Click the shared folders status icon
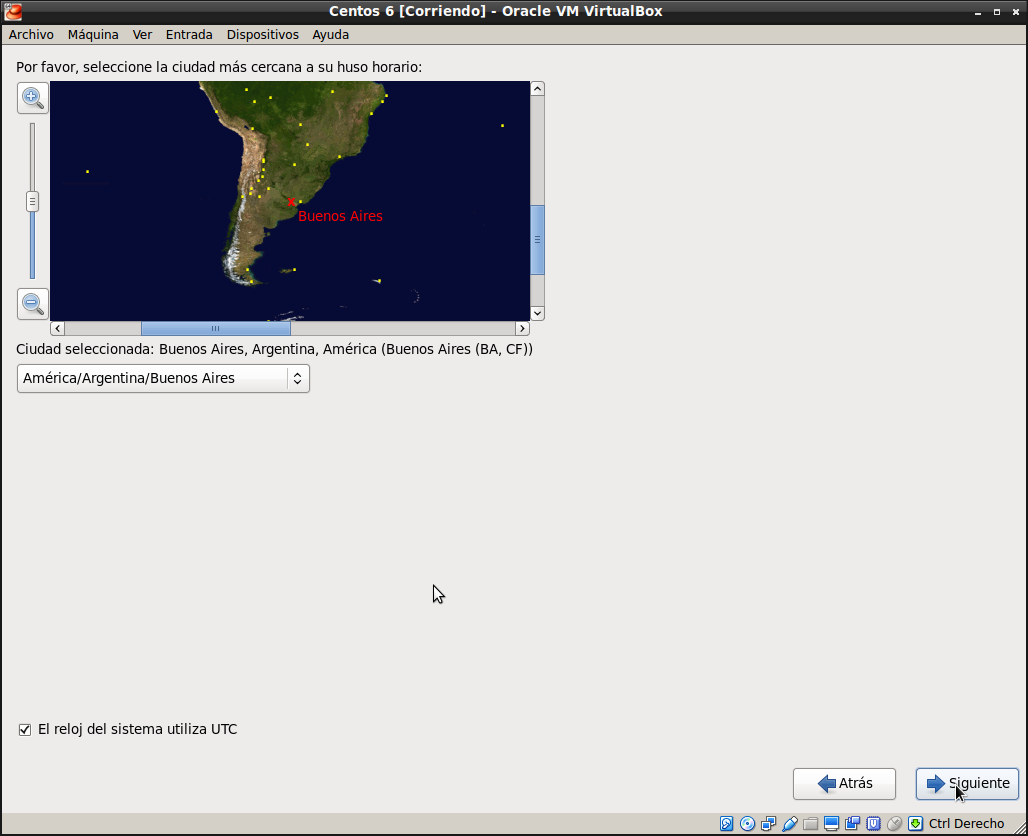Viewport: 1028px width, 836px height. coord(810,824)
